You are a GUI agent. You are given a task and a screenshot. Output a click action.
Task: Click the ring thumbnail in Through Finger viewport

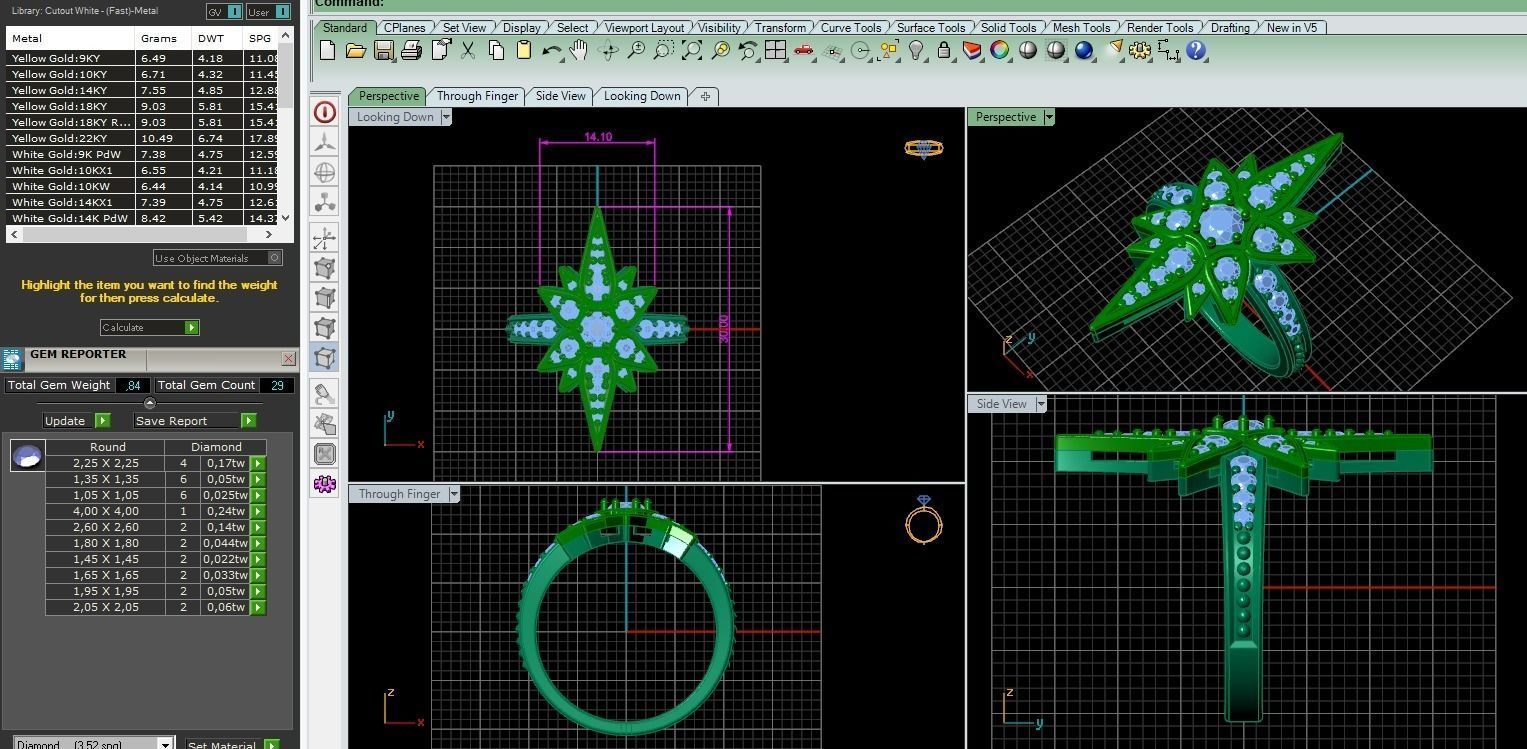[x=923, y=520]
